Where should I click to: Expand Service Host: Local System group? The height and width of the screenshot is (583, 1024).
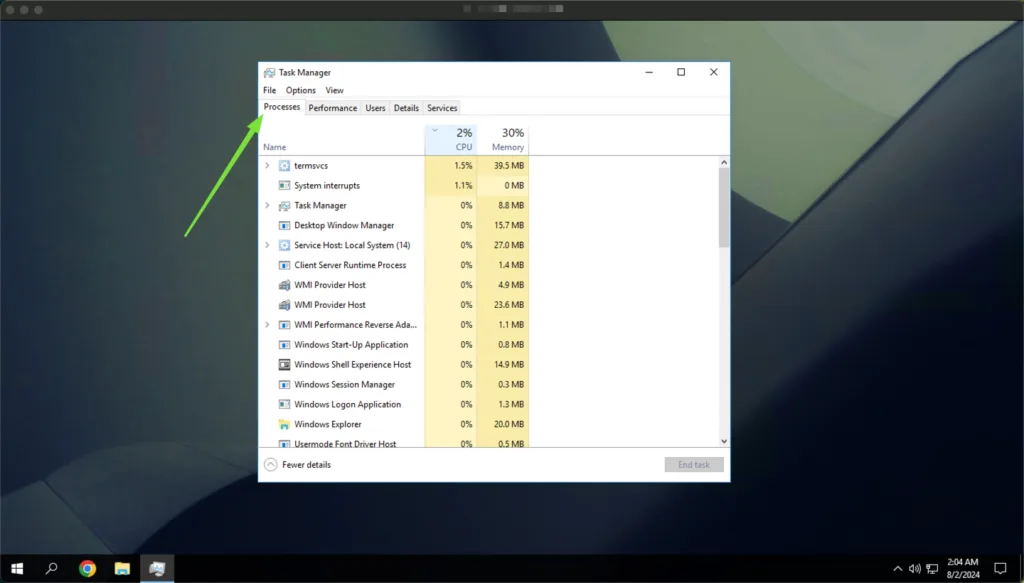267,246
